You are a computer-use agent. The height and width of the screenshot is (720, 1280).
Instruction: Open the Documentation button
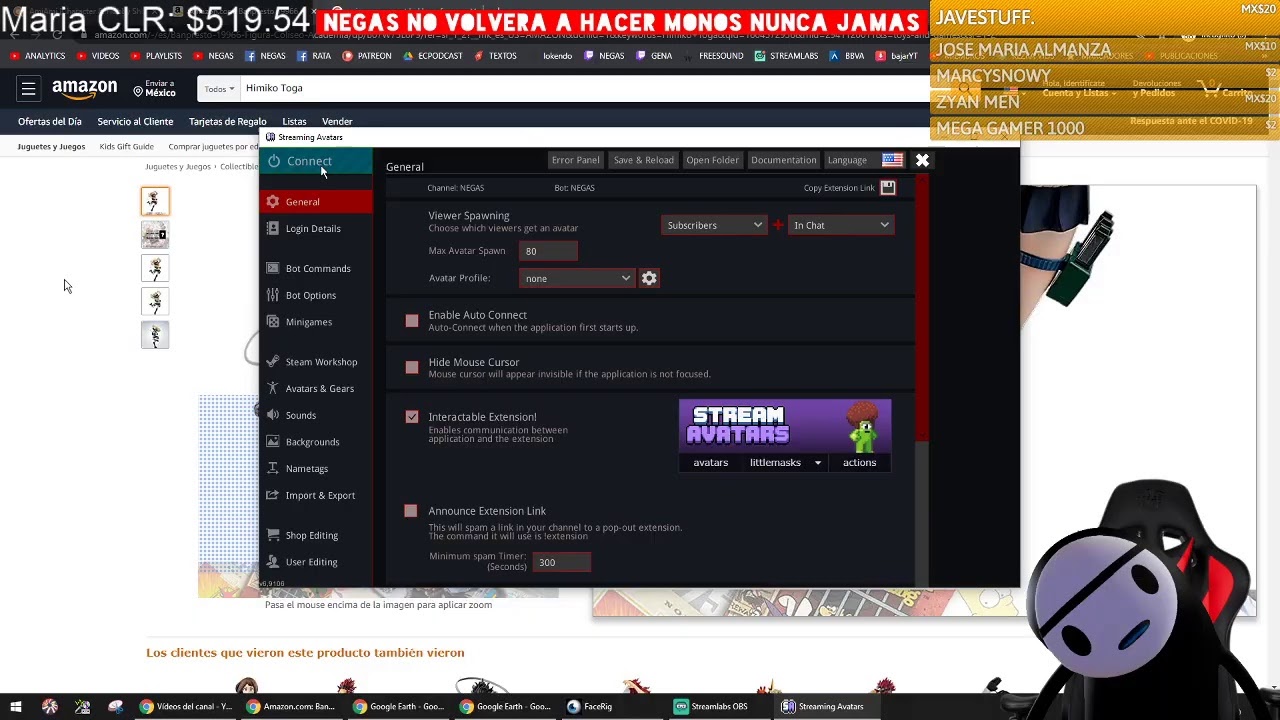(x=783, y=160)
